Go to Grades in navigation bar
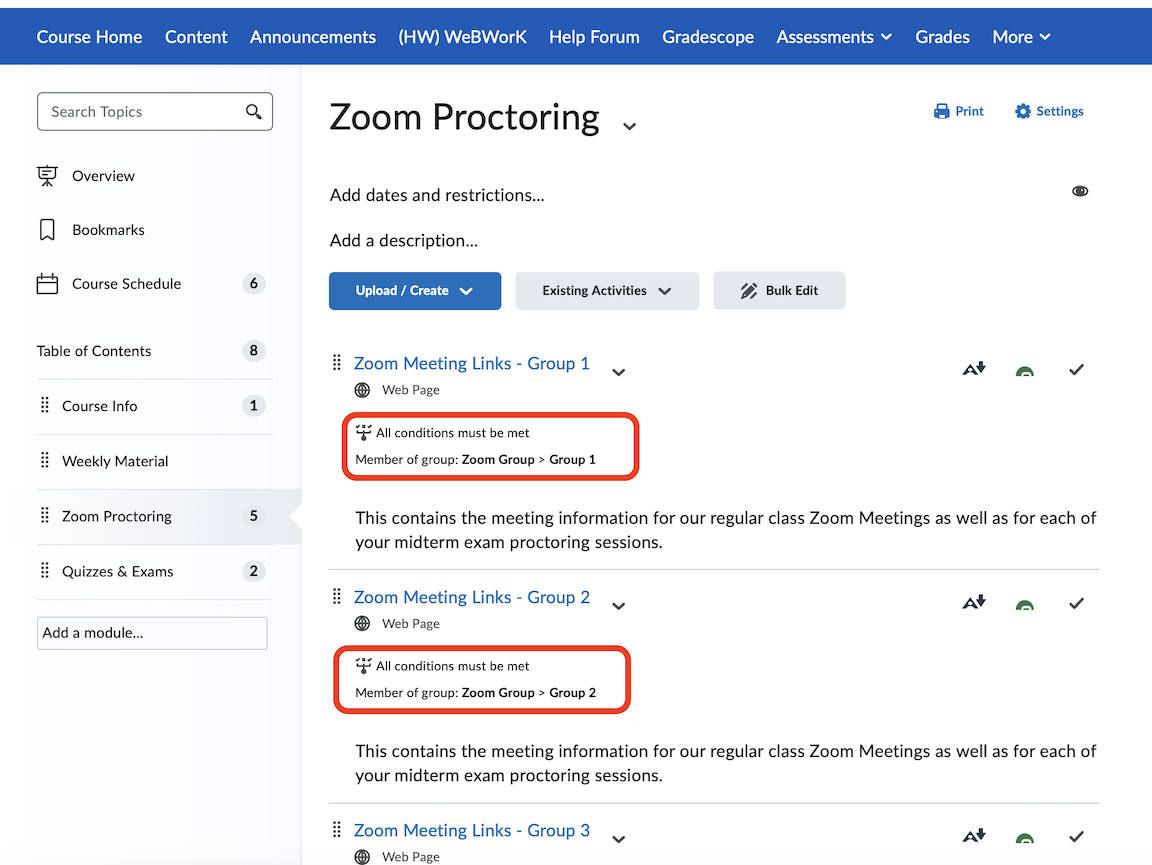Viewport: 1152px width, 865px height. point(942,37)
